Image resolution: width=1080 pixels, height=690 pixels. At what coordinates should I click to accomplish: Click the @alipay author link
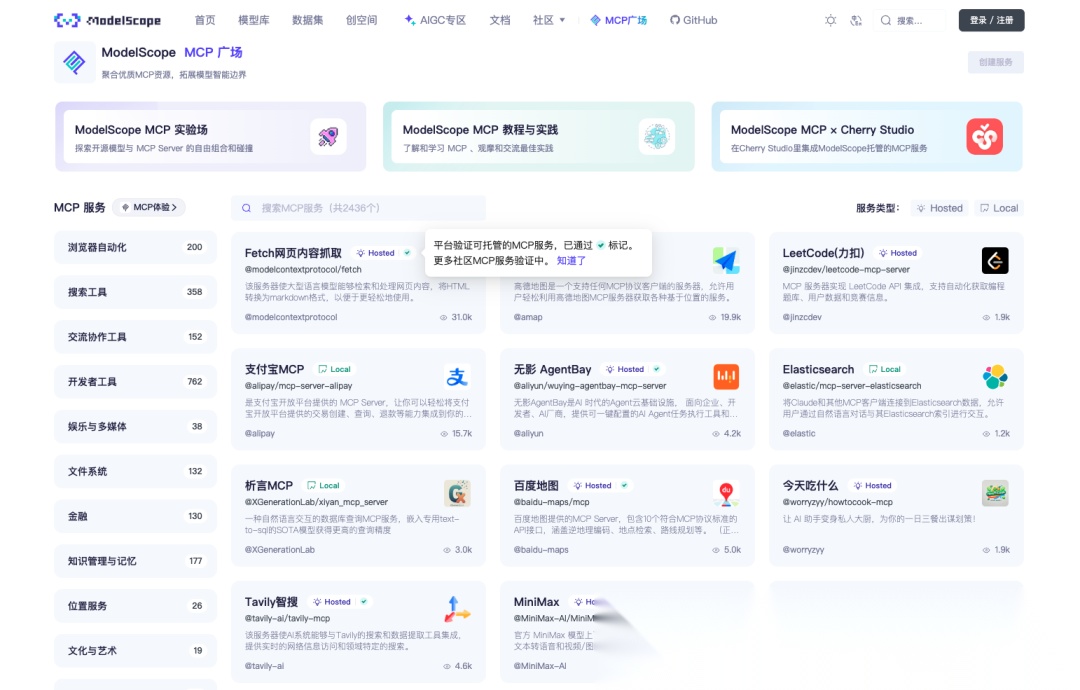pyautogui.click(x=260, y=434)
